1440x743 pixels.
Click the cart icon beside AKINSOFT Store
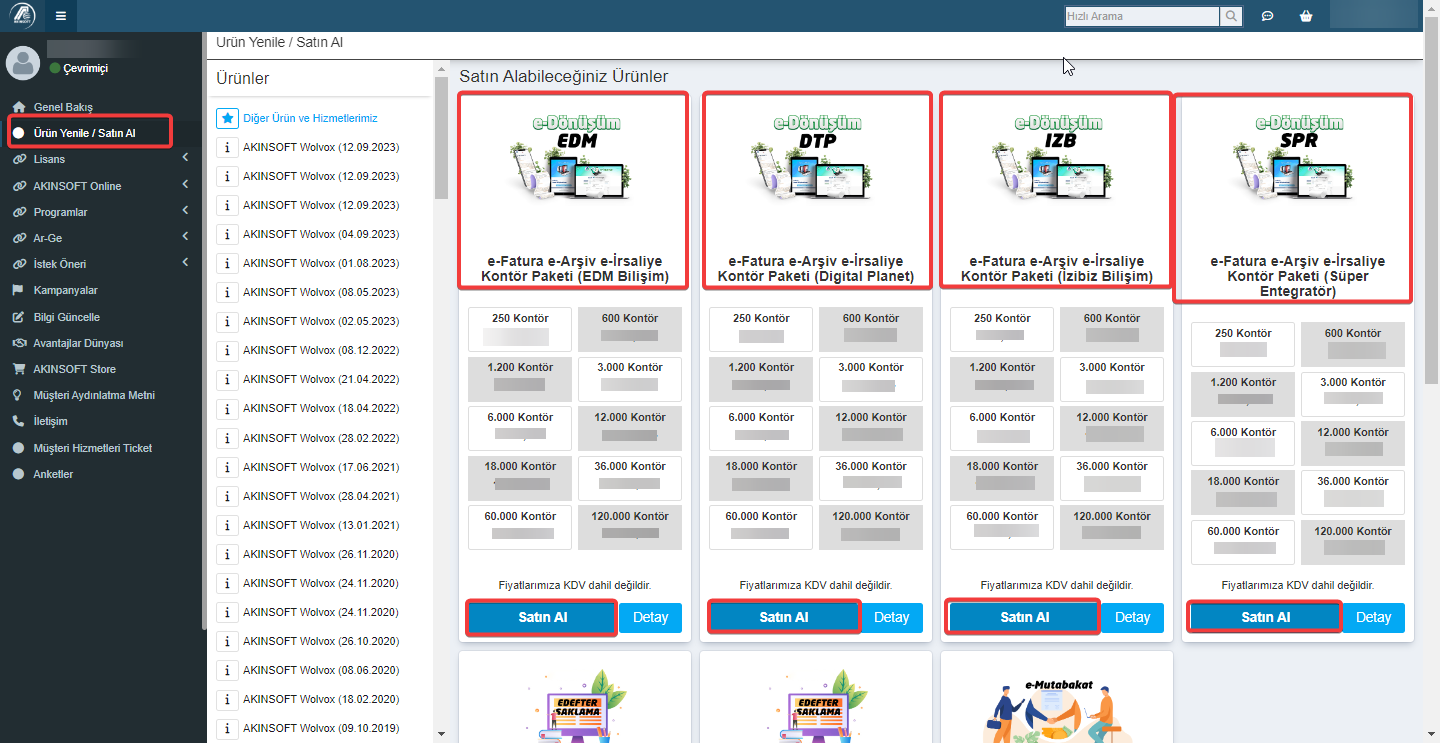coord(19,369)
